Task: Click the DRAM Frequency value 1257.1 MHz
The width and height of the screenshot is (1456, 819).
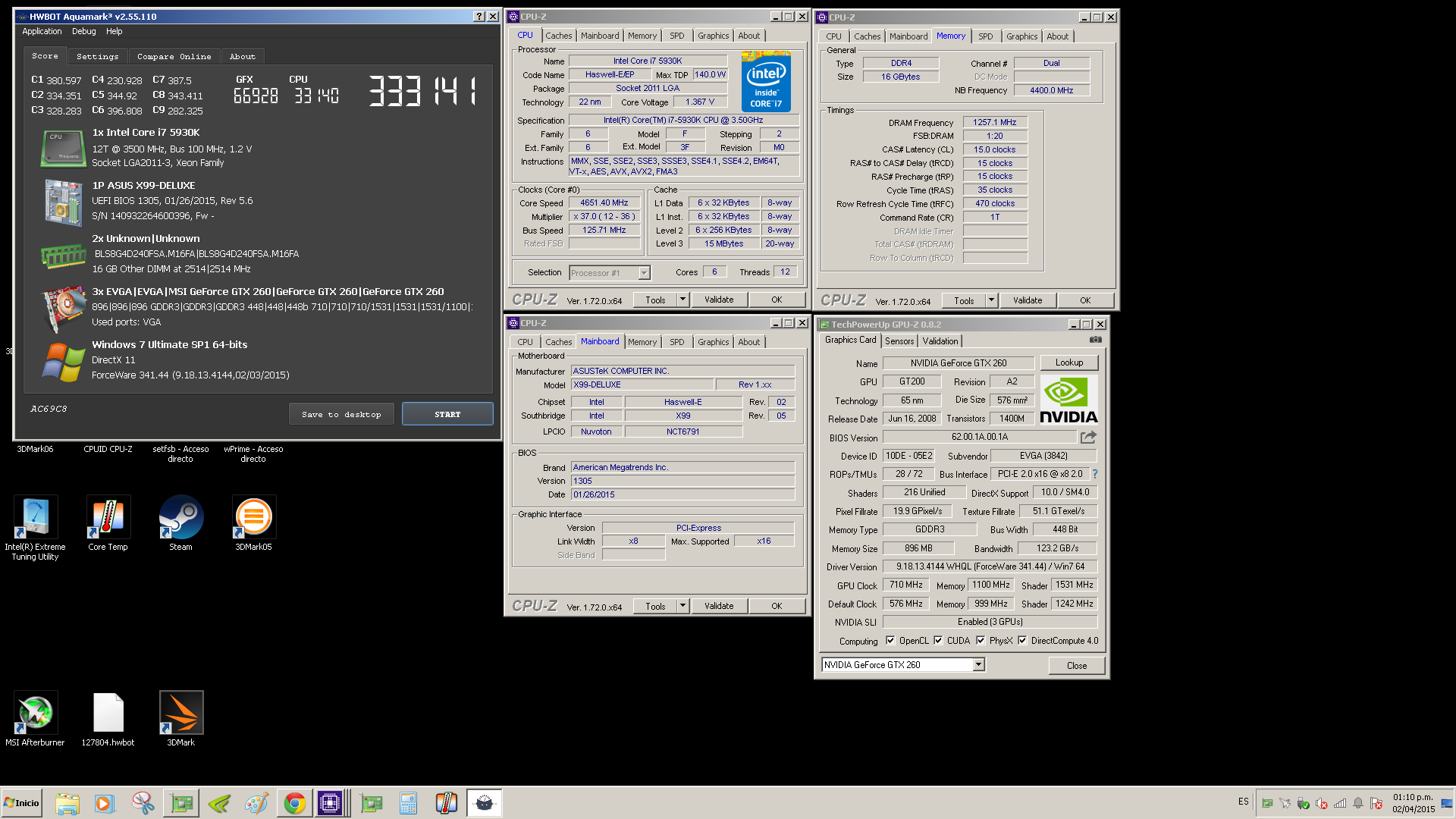Action: point(995,122)
